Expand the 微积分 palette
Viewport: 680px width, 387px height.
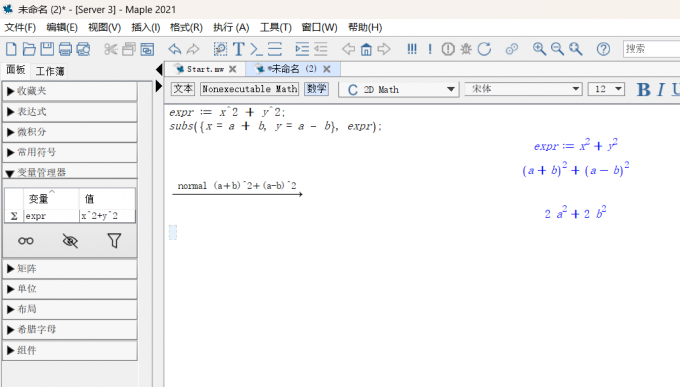tap(70, 132)
